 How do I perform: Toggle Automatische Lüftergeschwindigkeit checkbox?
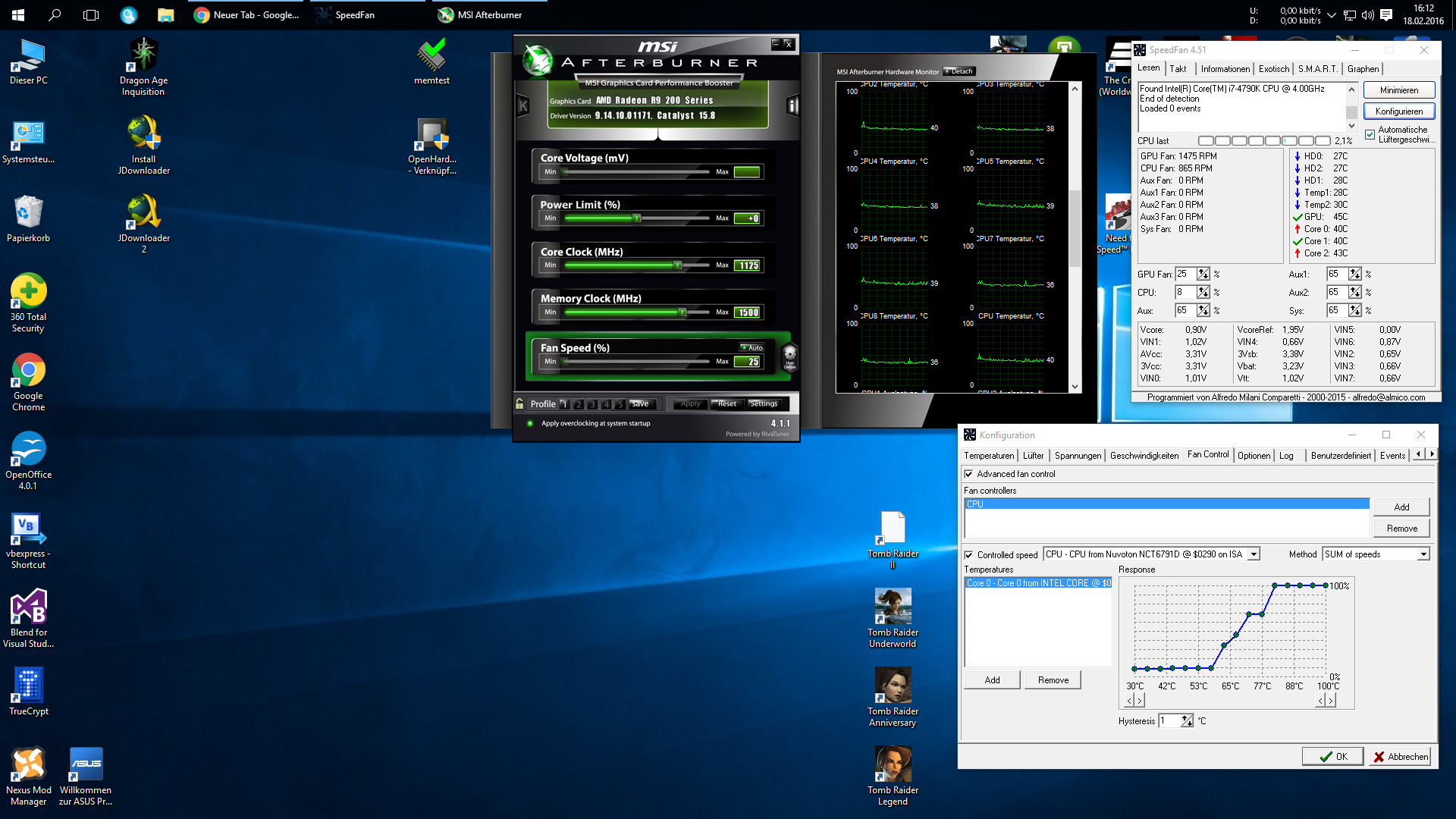(1370, 135)
